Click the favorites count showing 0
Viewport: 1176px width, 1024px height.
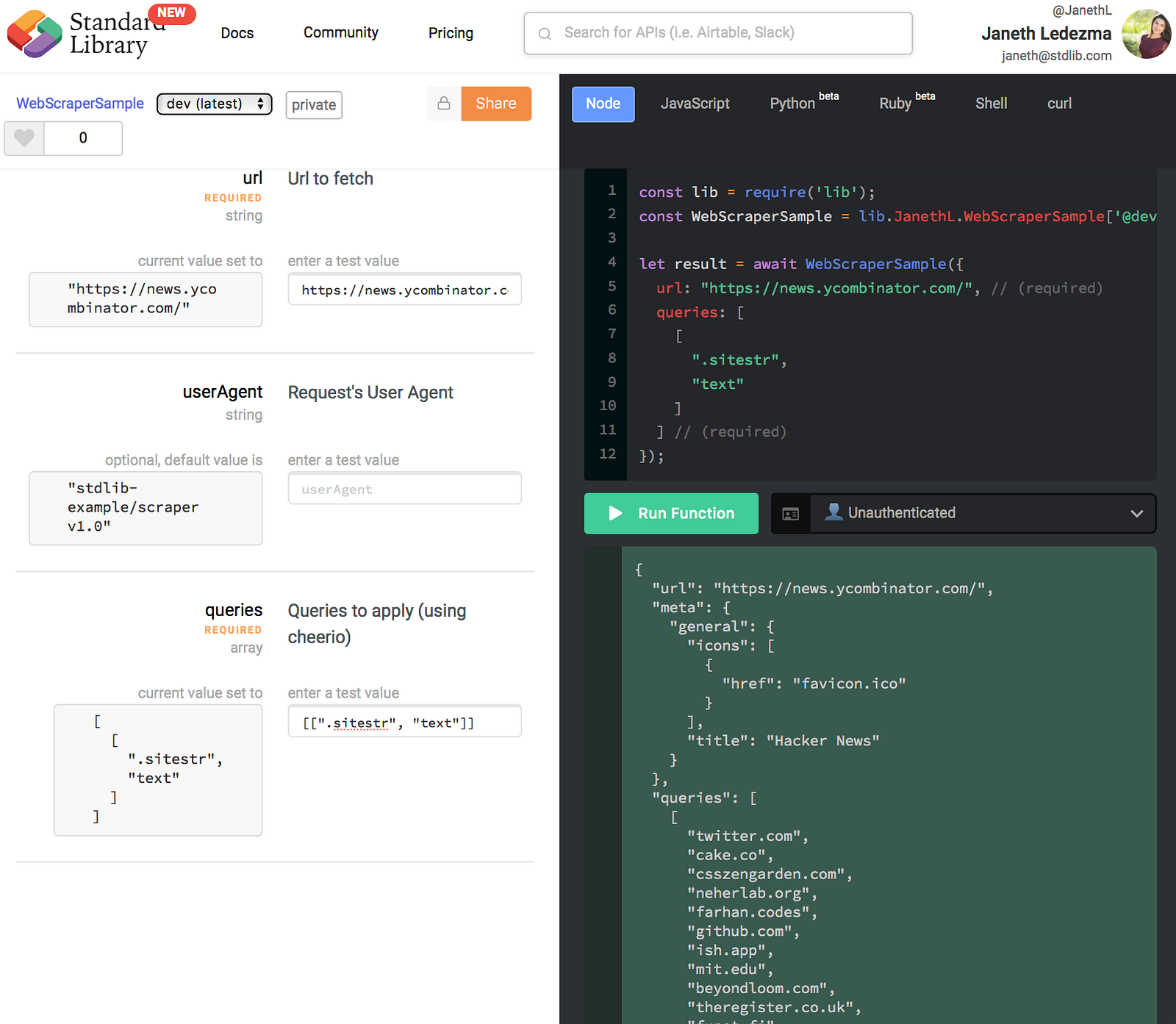[x=83, y=138]
